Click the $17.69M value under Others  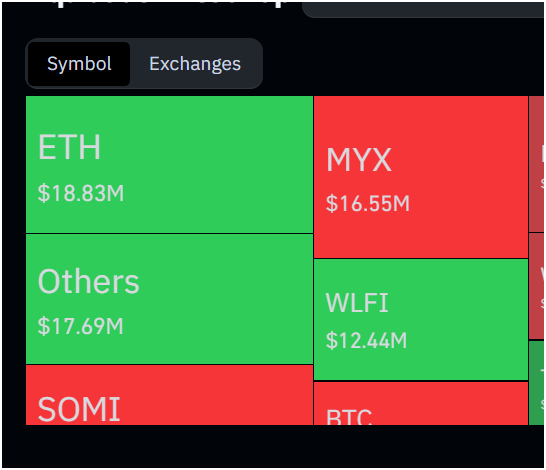click(x=80, y=326)
